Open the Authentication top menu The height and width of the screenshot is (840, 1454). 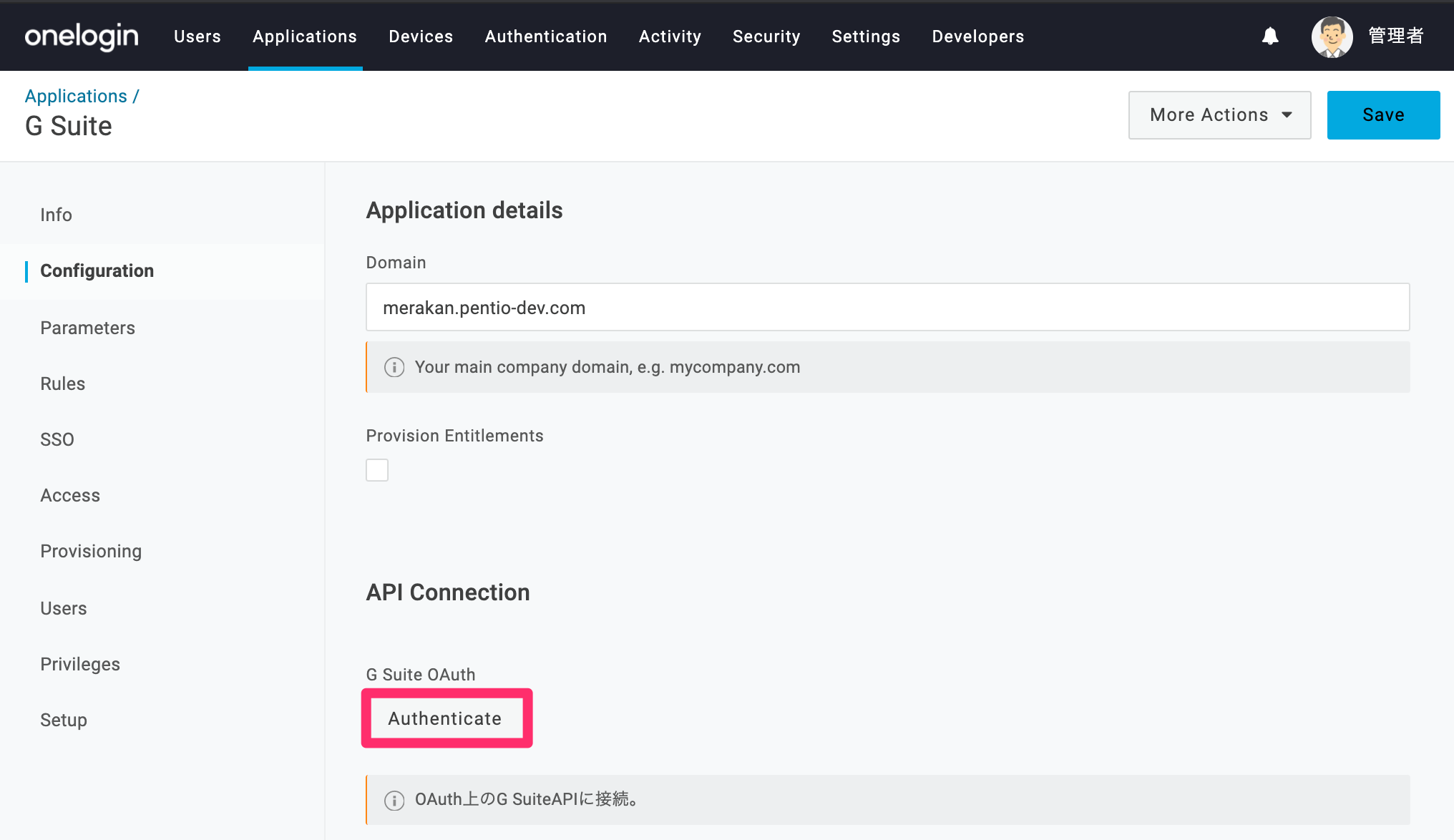(546, 36)
